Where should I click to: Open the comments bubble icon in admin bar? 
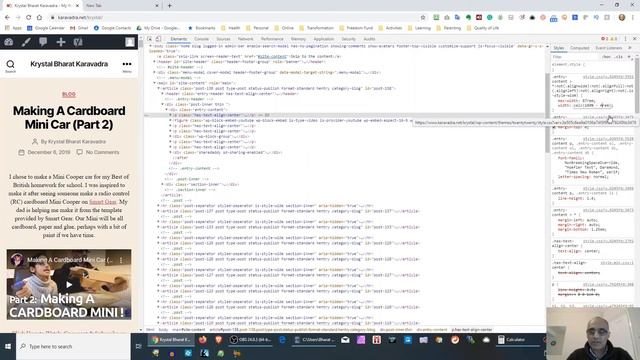(43, 42)
